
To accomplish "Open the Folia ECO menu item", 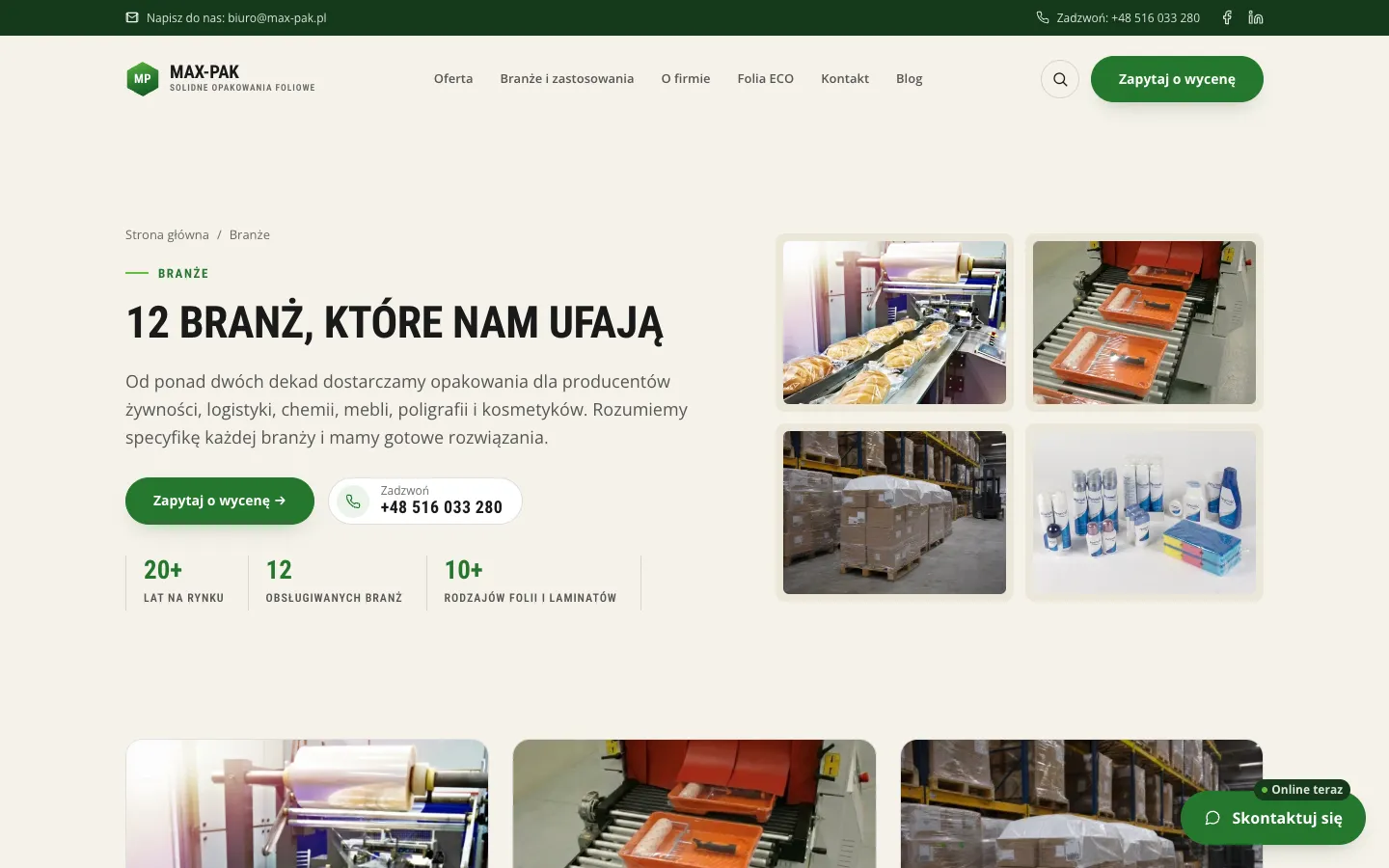I will tap(766, 79).
